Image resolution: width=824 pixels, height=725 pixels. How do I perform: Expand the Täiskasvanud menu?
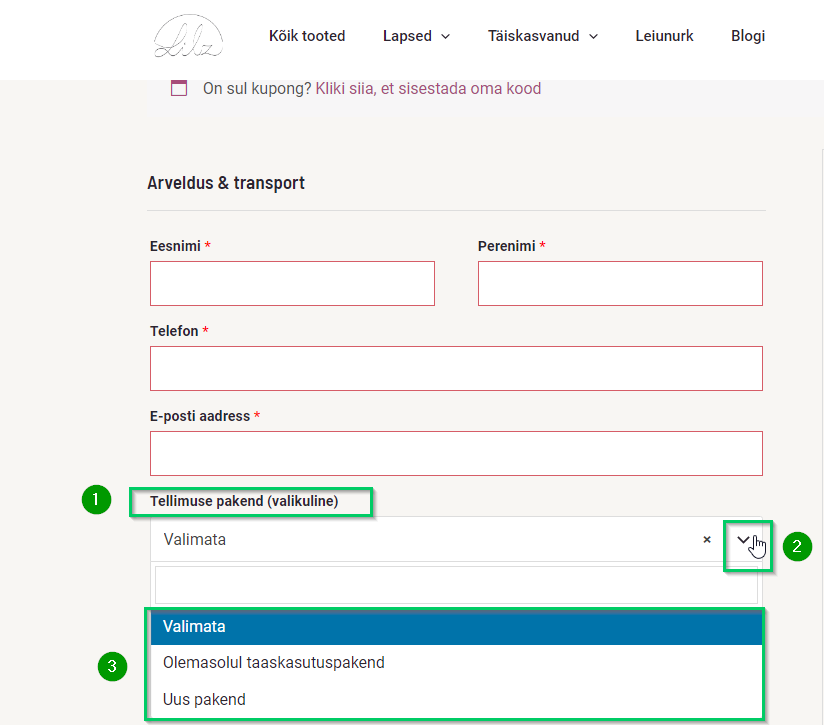click(x=542, y=36)
